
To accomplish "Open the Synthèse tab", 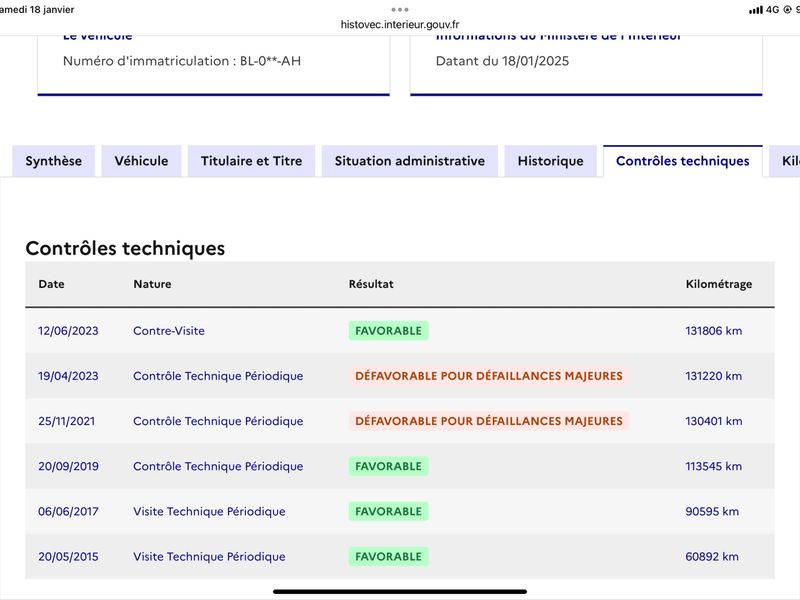I will (x=54, y=161).
